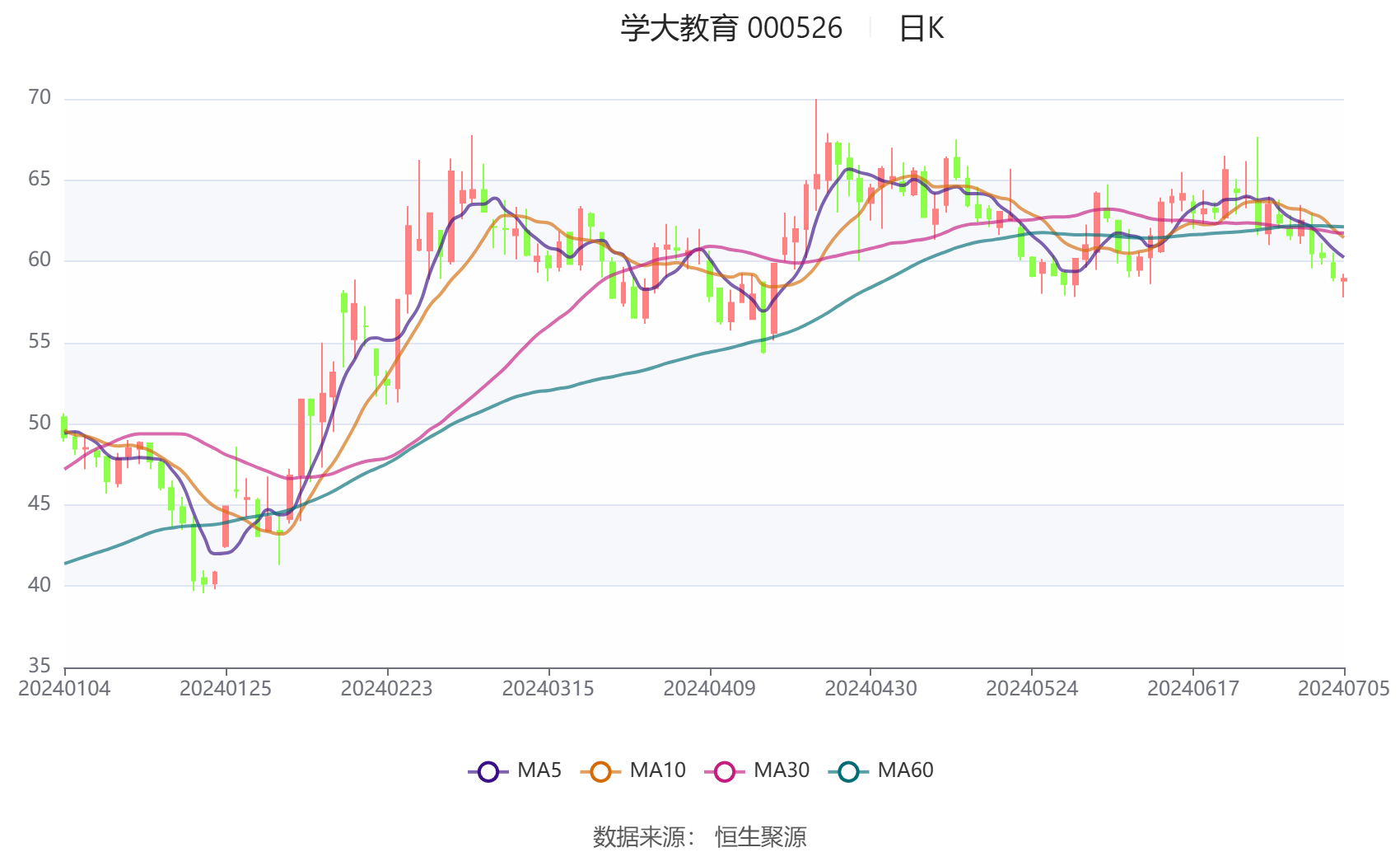This screenshot has height=852, width=1400.
Task: Click the 70 price axis label
Action: [x=40, y=98]
